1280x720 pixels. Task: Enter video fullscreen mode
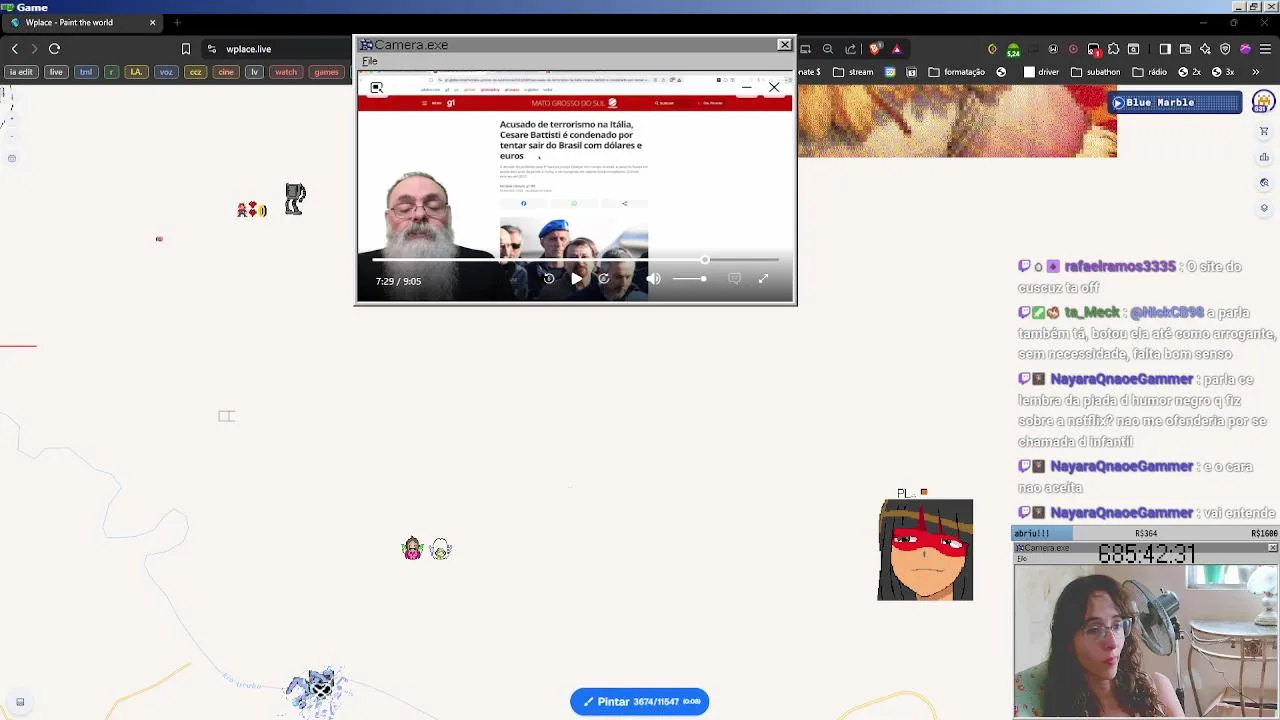pos(764,279)
